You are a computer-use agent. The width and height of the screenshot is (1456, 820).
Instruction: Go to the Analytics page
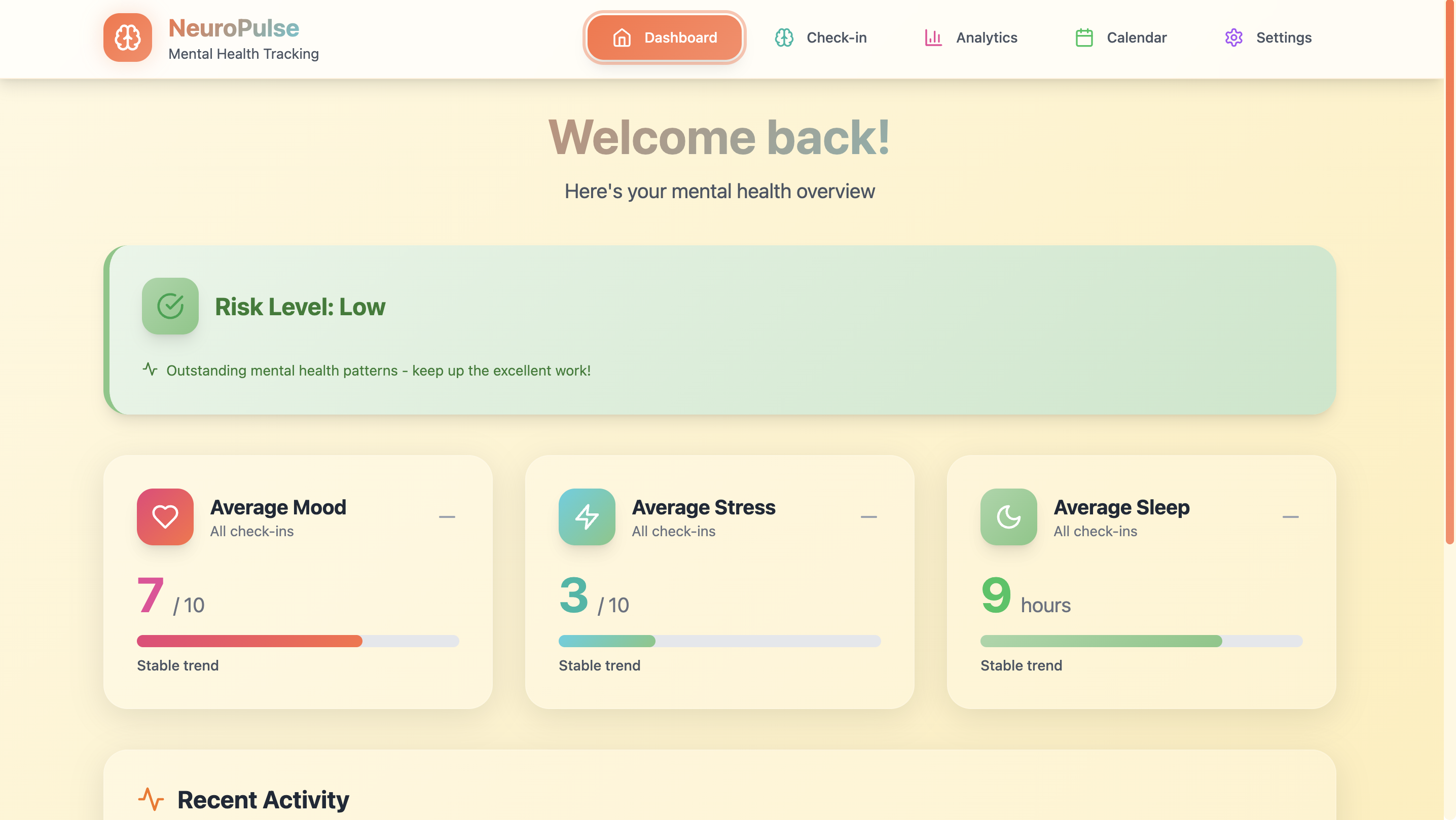pos(987,38)
